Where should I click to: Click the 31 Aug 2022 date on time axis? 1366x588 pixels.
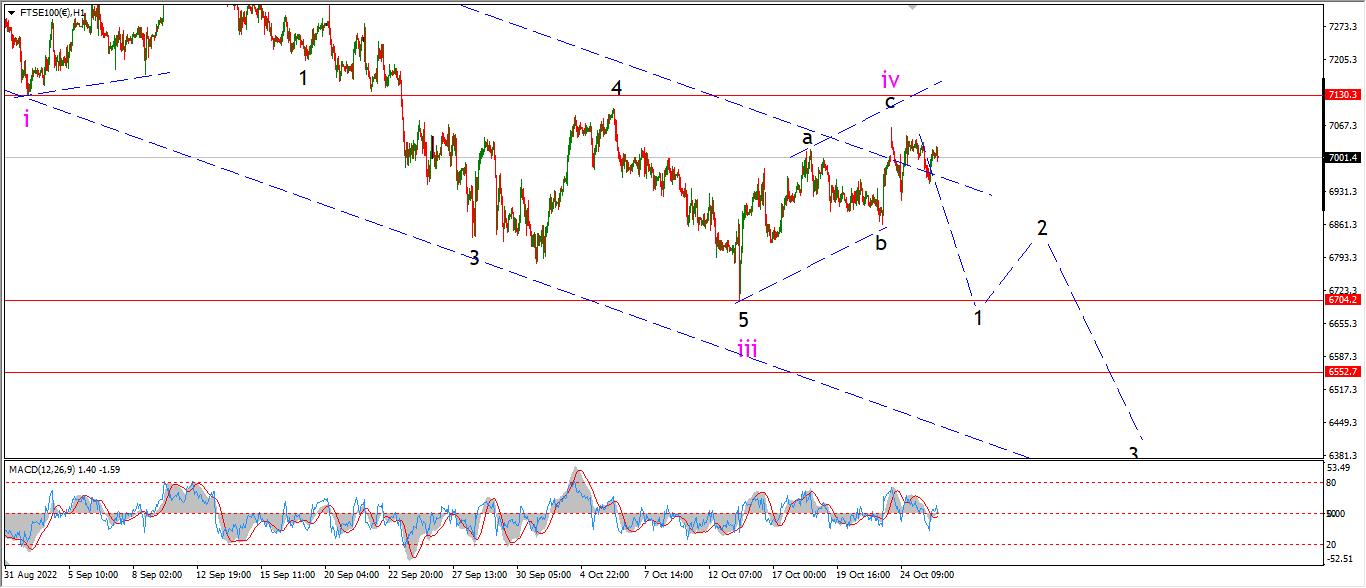(x=29, y=575)
